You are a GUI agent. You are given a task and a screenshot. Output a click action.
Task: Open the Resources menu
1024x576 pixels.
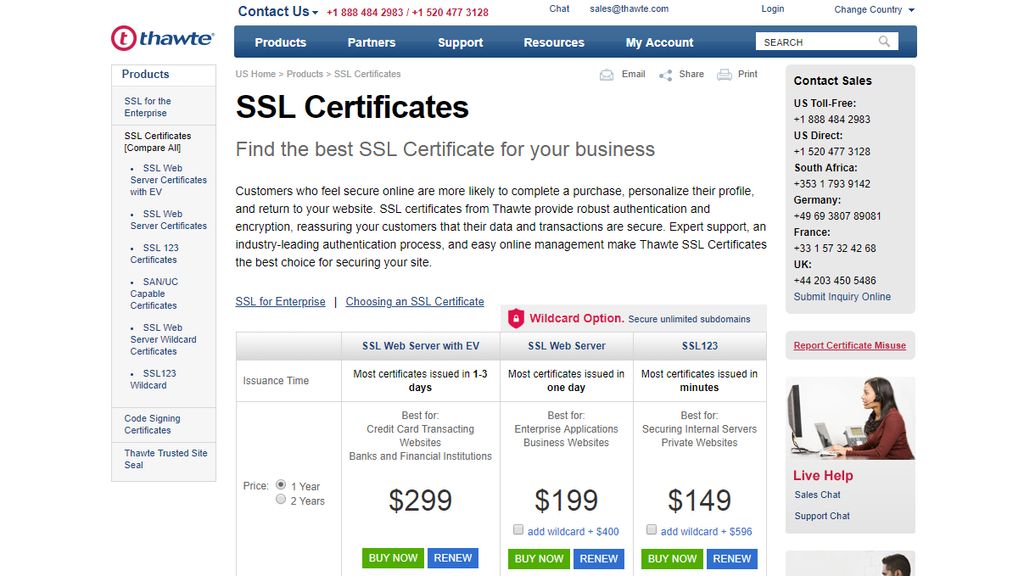(x=553, y=42)
